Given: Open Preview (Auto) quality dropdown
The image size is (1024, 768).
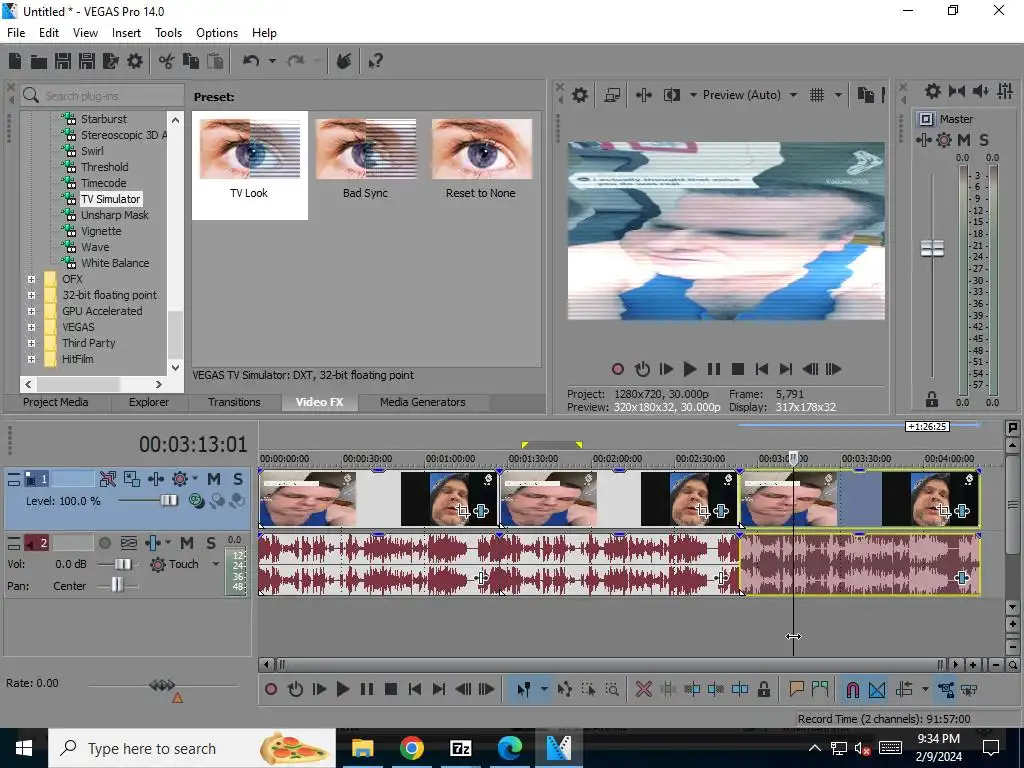Looking at the screenshot, I should (750, 95).
